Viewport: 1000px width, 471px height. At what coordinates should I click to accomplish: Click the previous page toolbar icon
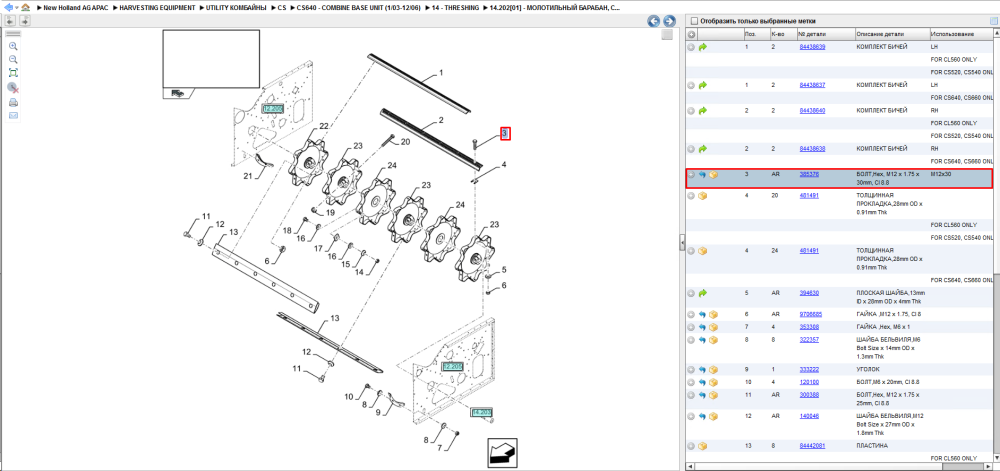tap(11, 21)
